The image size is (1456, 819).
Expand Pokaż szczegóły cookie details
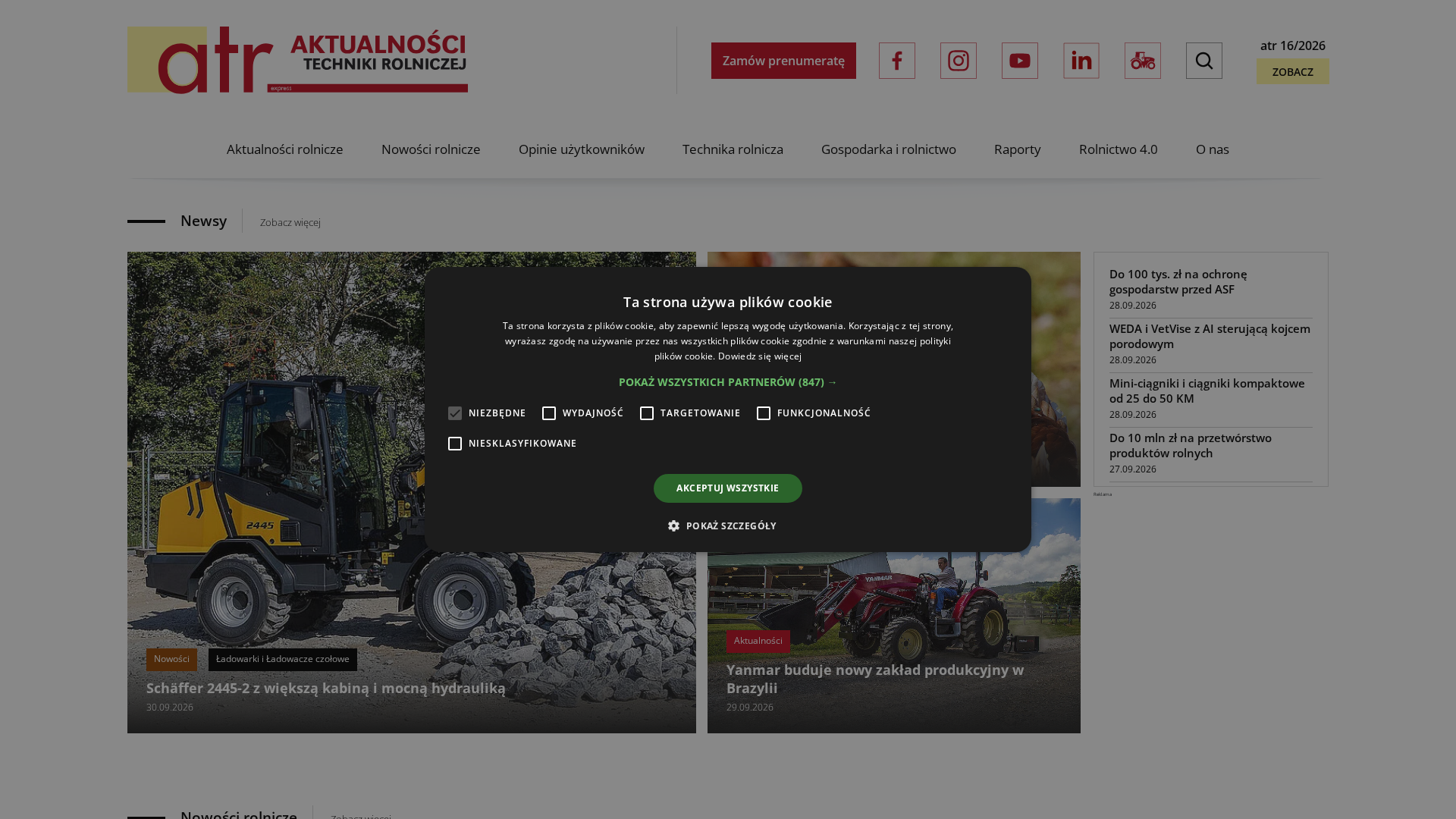[731, 526]
